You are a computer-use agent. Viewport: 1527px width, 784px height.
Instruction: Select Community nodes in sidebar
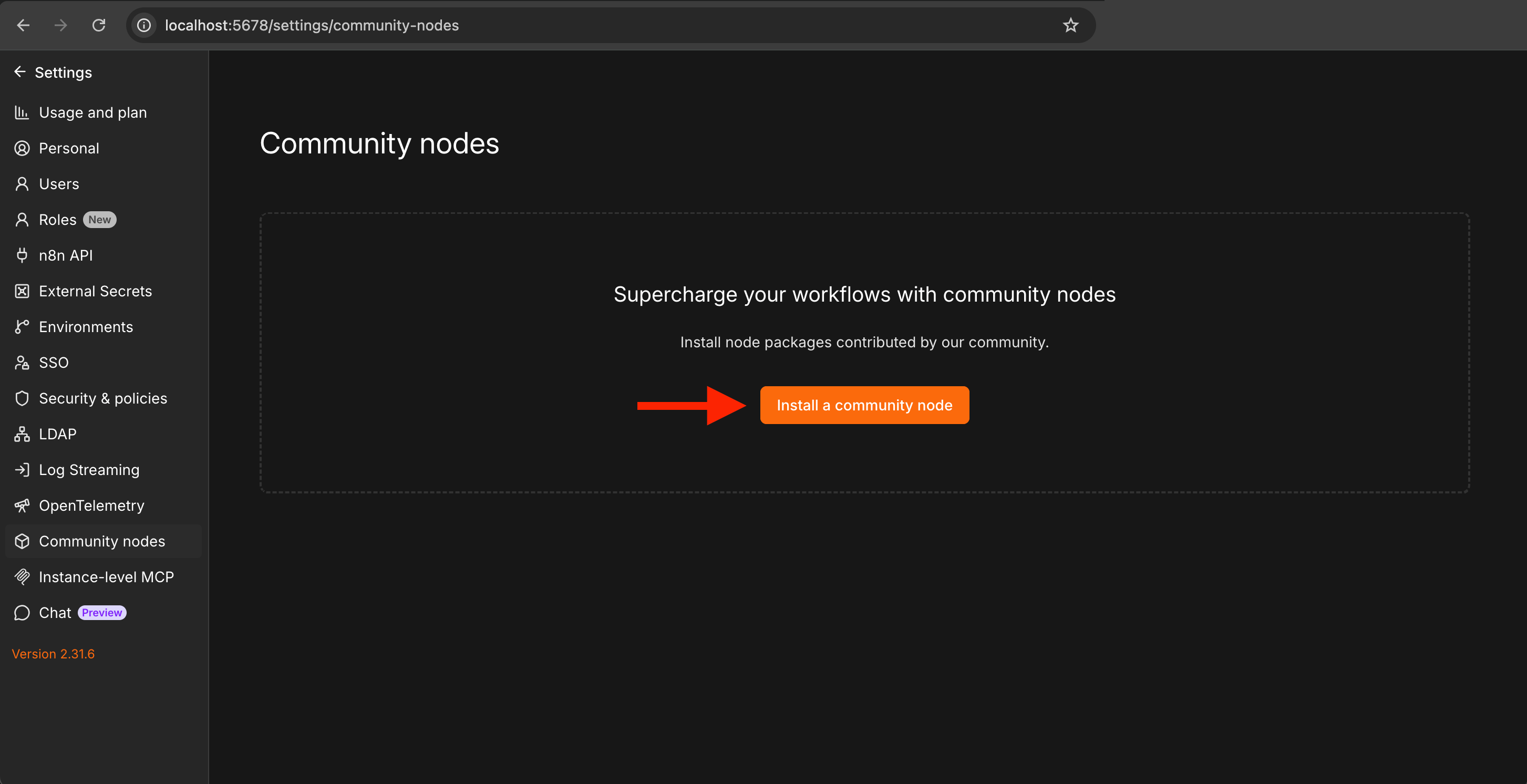[104, 541]
